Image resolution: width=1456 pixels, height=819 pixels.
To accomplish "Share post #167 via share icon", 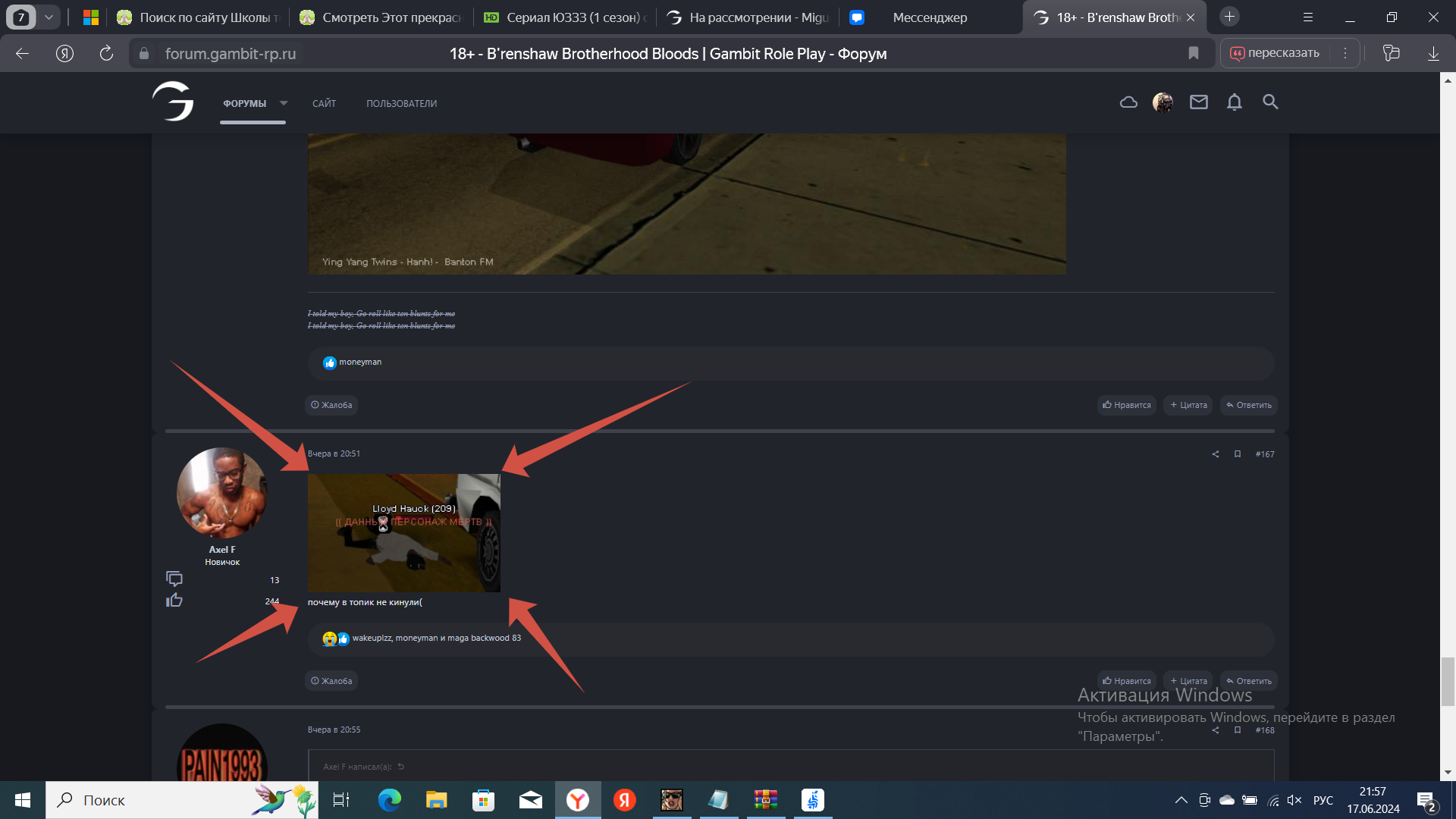I will (1216, 454).
